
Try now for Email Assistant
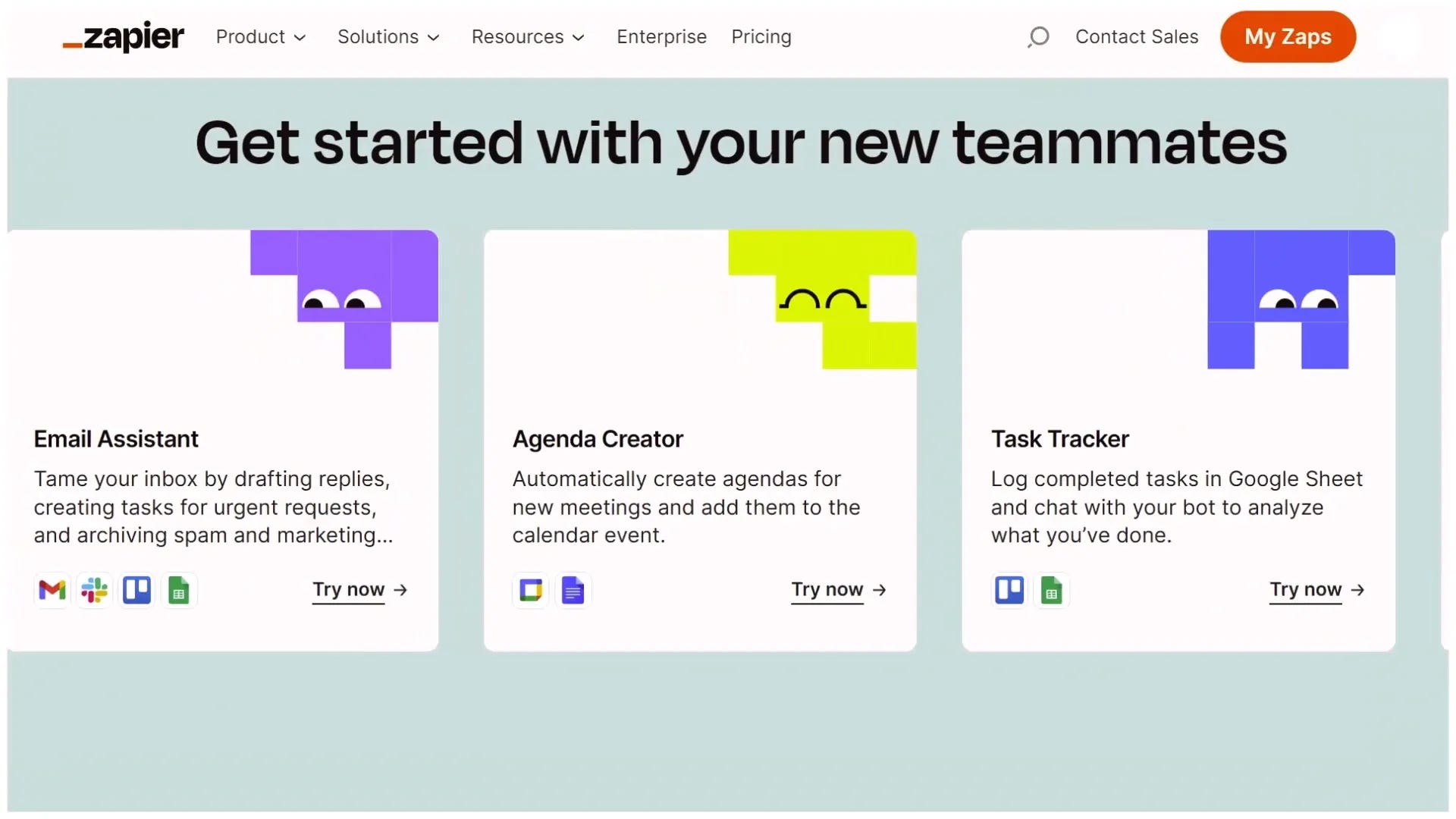tap(359, 590)
